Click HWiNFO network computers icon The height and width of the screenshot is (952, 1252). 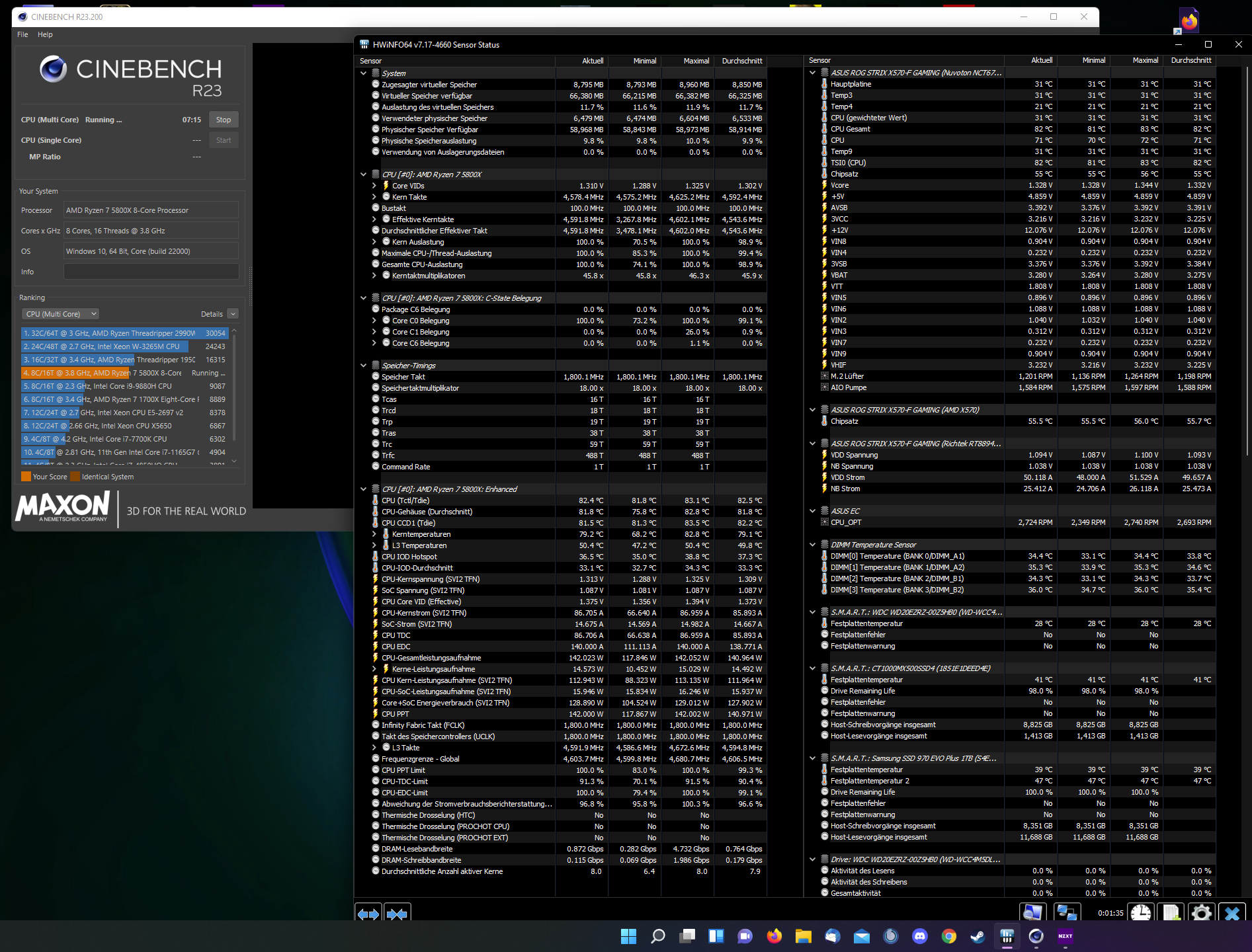[x=1067, y=913]
